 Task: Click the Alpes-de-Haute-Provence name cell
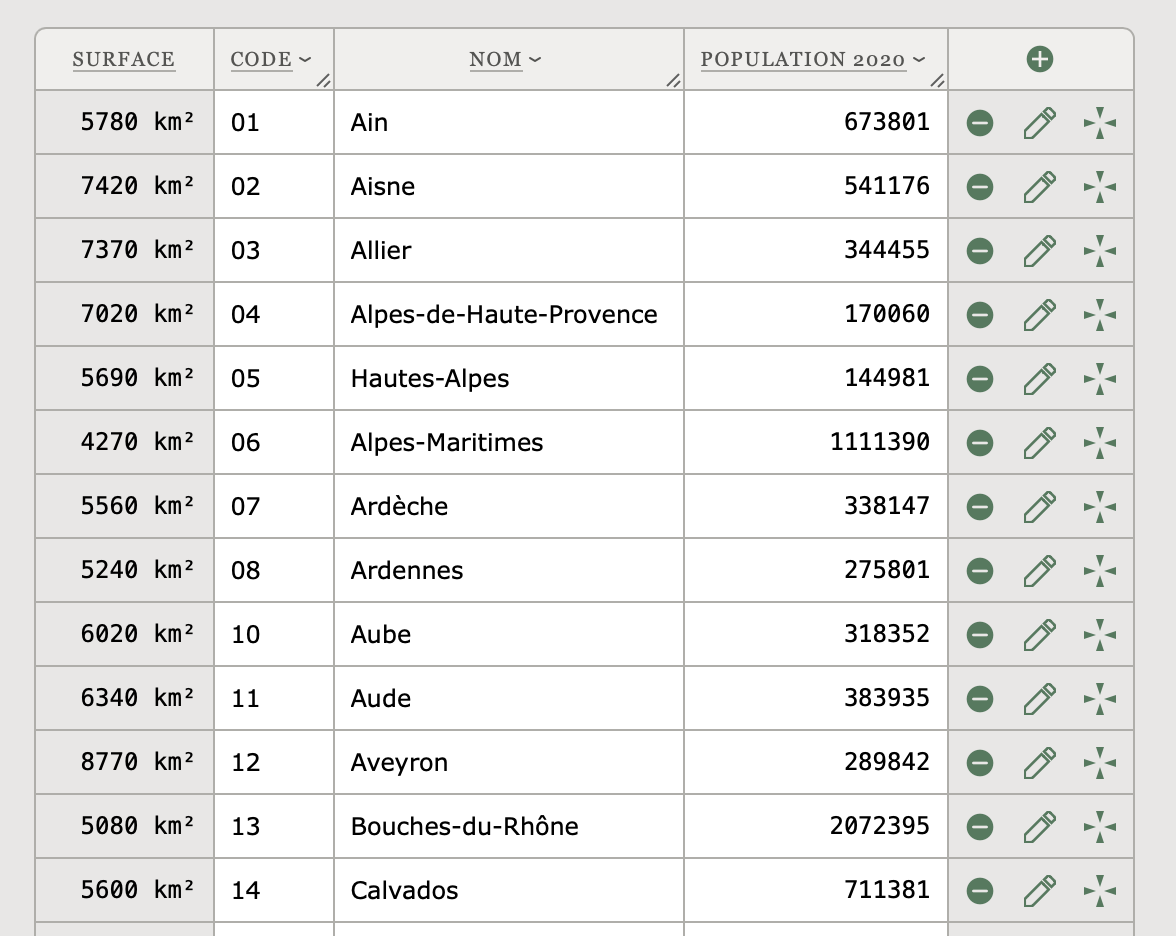[504, 315]
